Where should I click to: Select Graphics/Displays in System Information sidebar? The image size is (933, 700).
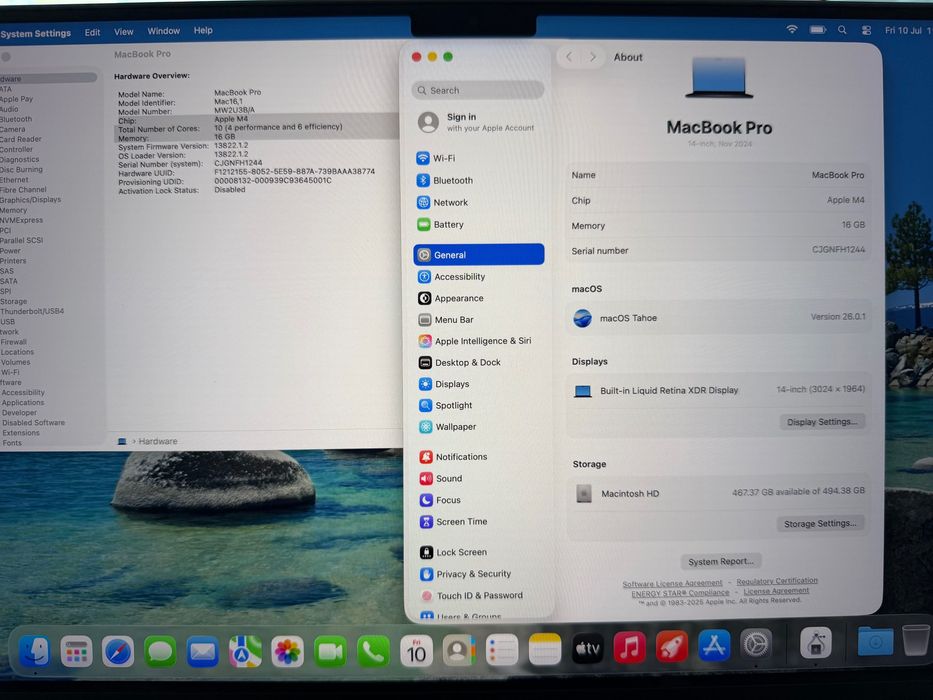click(30, 200)
